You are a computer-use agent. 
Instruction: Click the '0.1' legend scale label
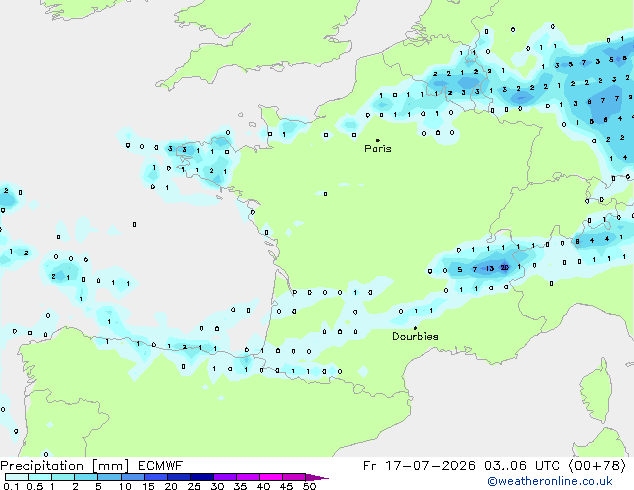[11, 486]
